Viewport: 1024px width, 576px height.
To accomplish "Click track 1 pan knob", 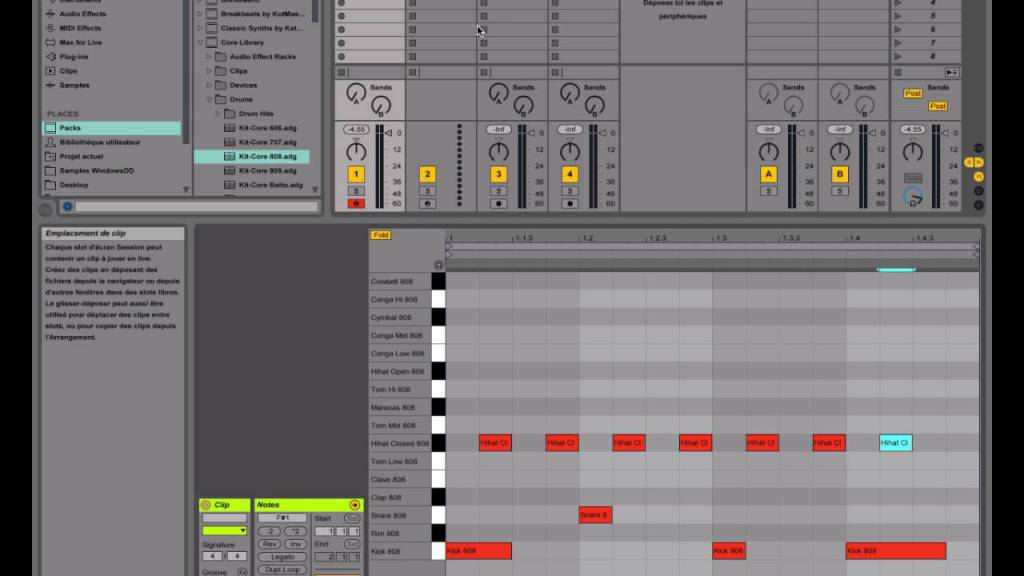I will [356, 152].
